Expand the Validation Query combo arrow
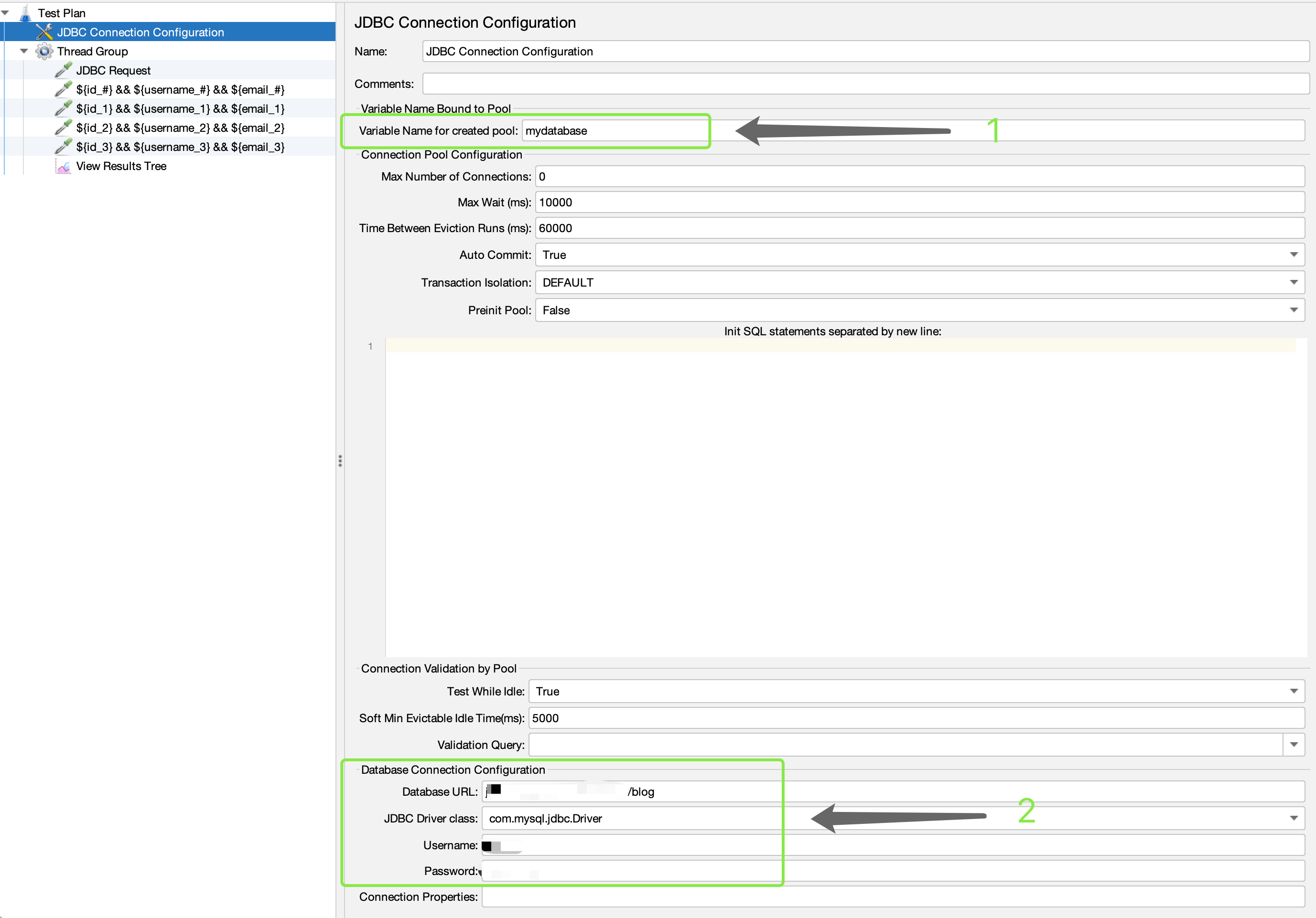 [1293, 745]
